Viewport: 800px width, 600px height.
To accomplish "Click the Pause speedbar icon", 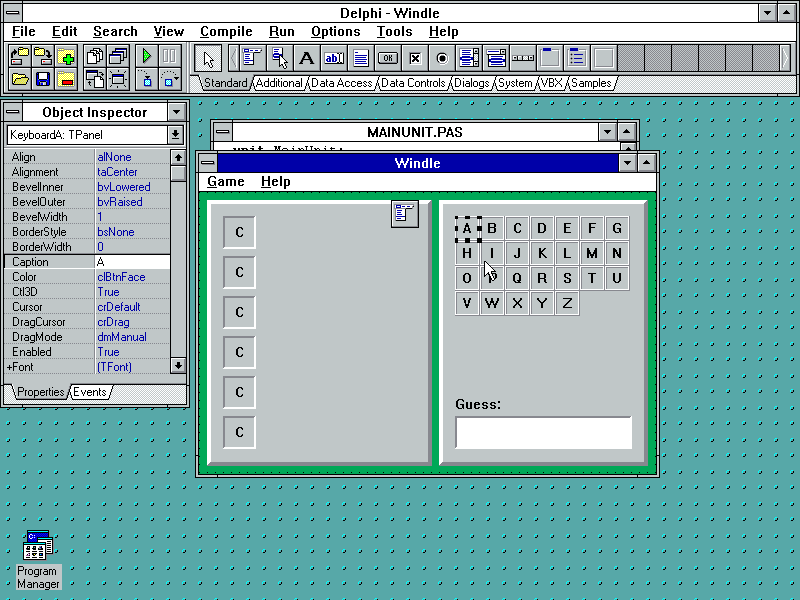I will (170, 57).
